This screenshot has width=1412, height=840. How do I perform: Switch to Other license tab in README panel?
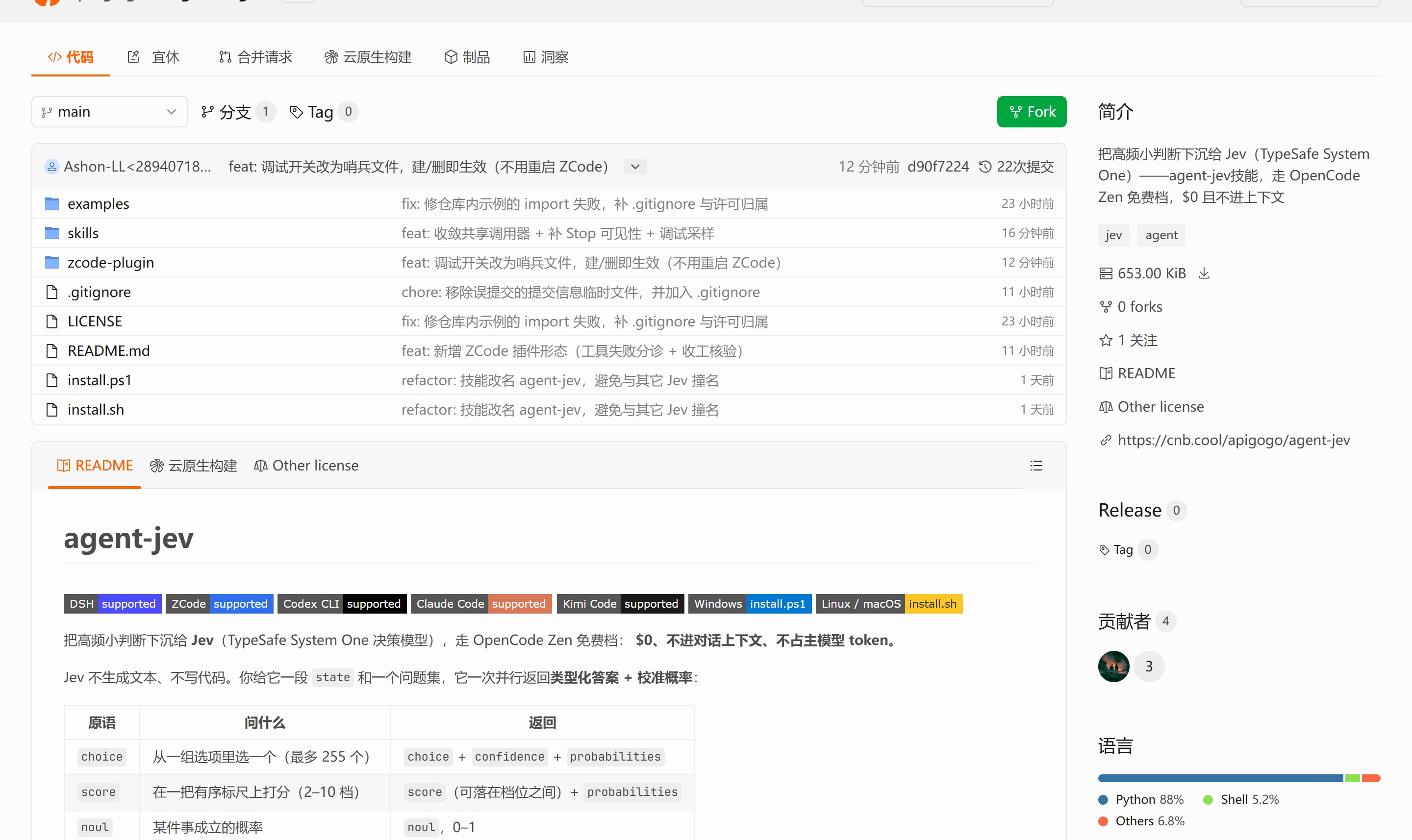coord(306,465)
